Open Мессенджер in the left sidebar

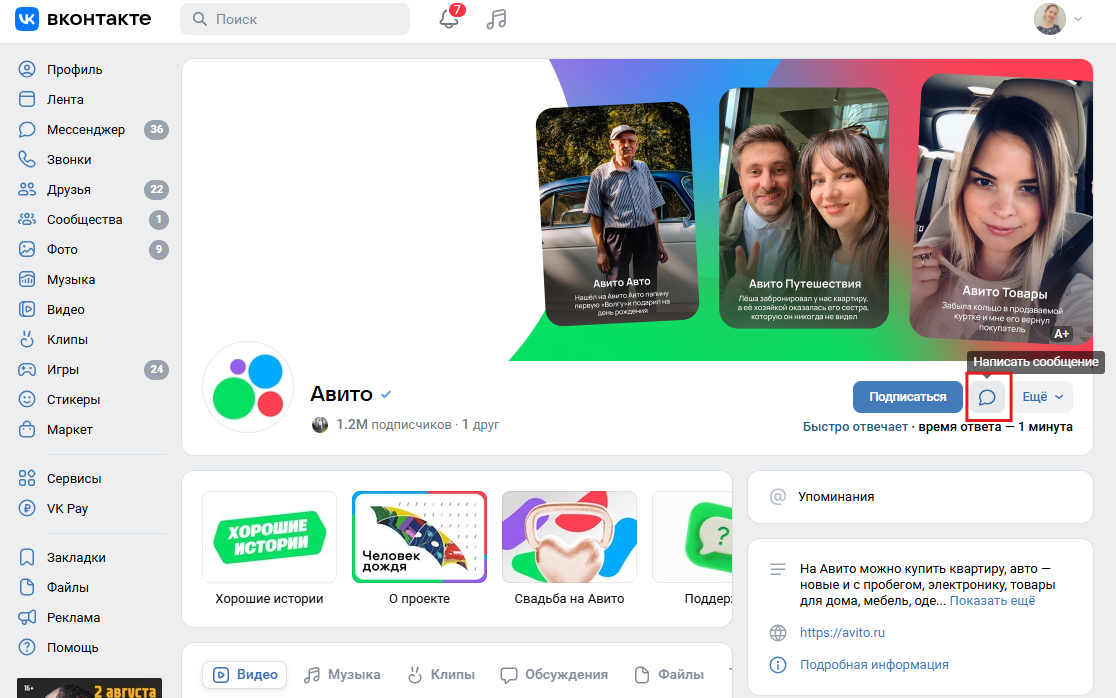85,130
